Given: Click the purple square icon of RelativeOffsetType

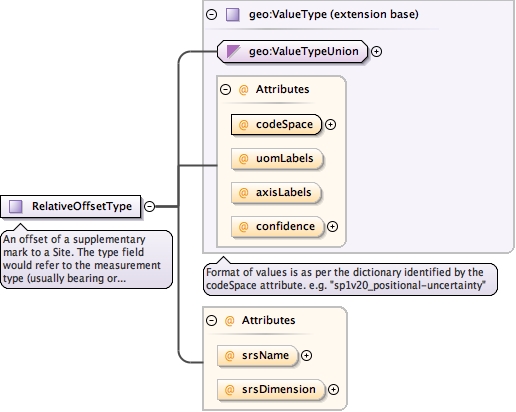Looking at the screenshot, I should (x=16, y=206).
